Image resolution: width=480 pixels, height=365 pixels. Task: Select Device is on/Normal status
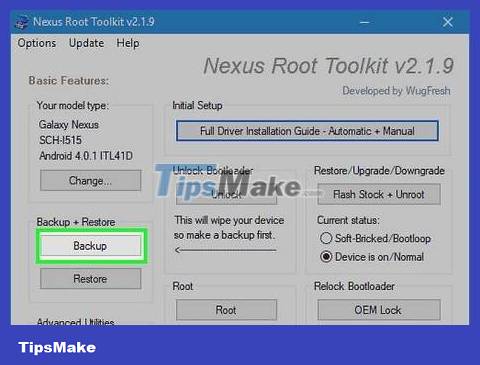click(372, 257)
